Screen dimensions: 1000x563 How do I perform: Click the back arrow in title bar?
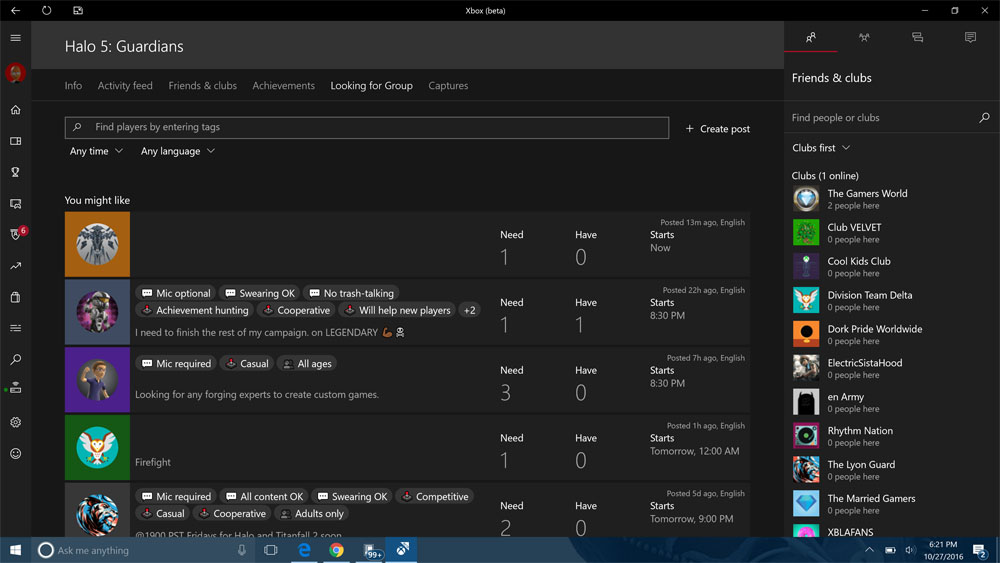[15, 10]
